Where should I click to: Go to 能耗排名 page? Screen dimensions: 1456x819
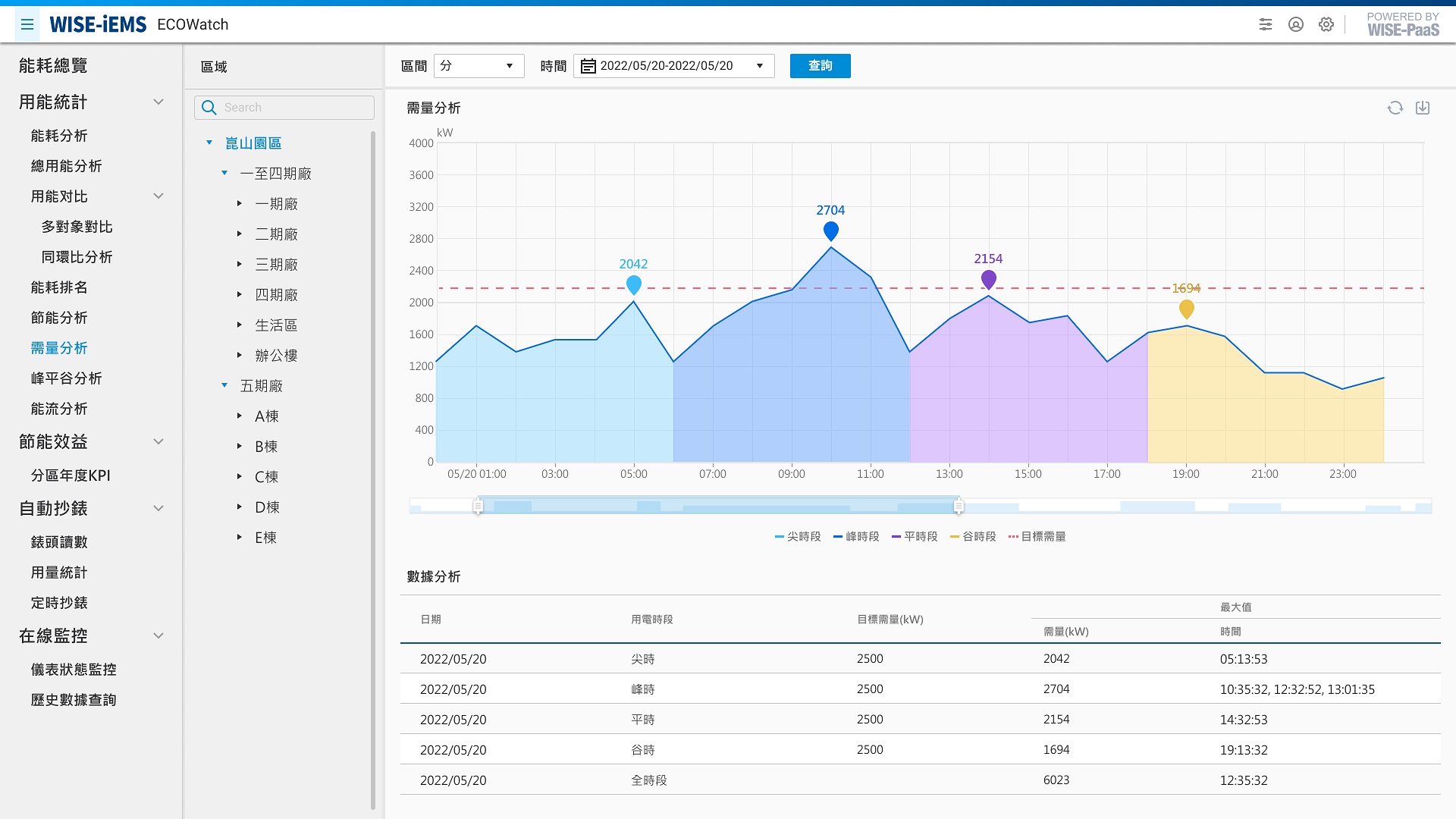point(59,287)
